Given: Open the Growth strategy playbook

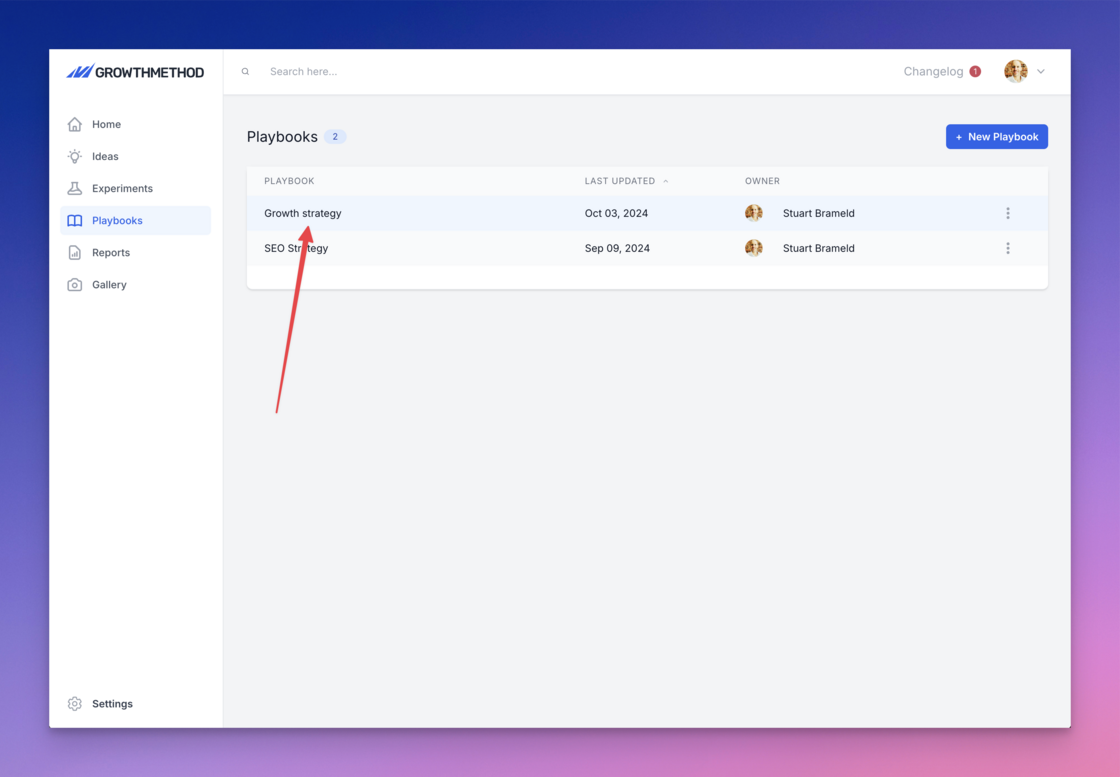Looking at the screenshot, I should coord(303,213).
